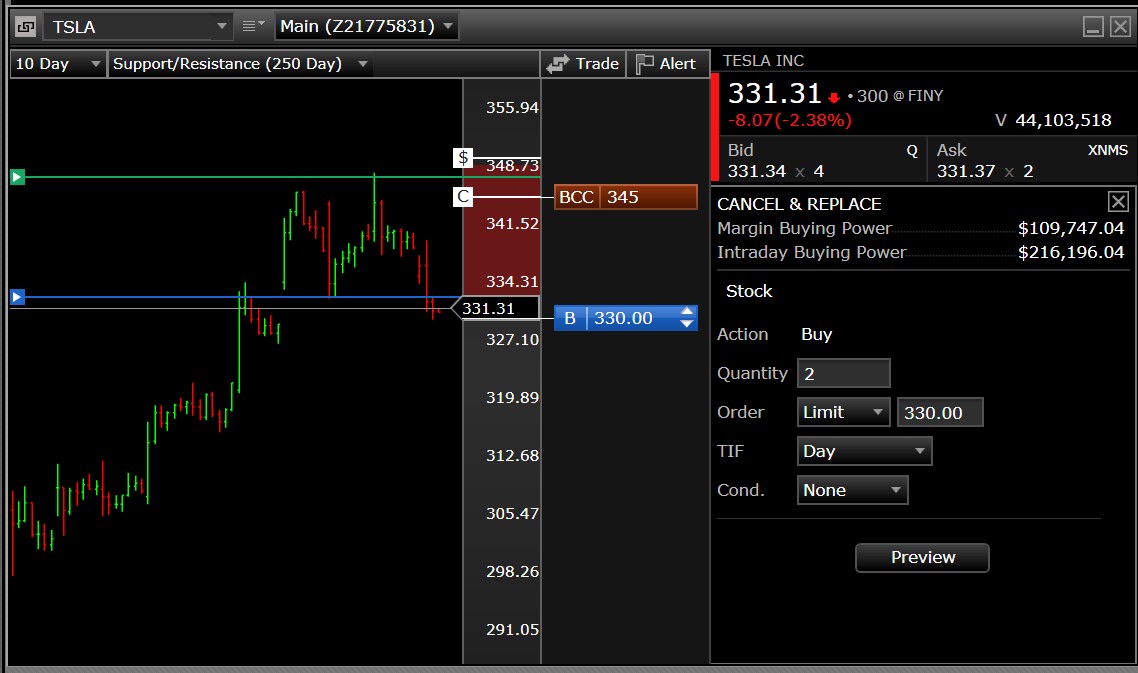This screenshot has width=1138, height=673.
Task: Click the Alert flag button
Action: coord(667,64)
